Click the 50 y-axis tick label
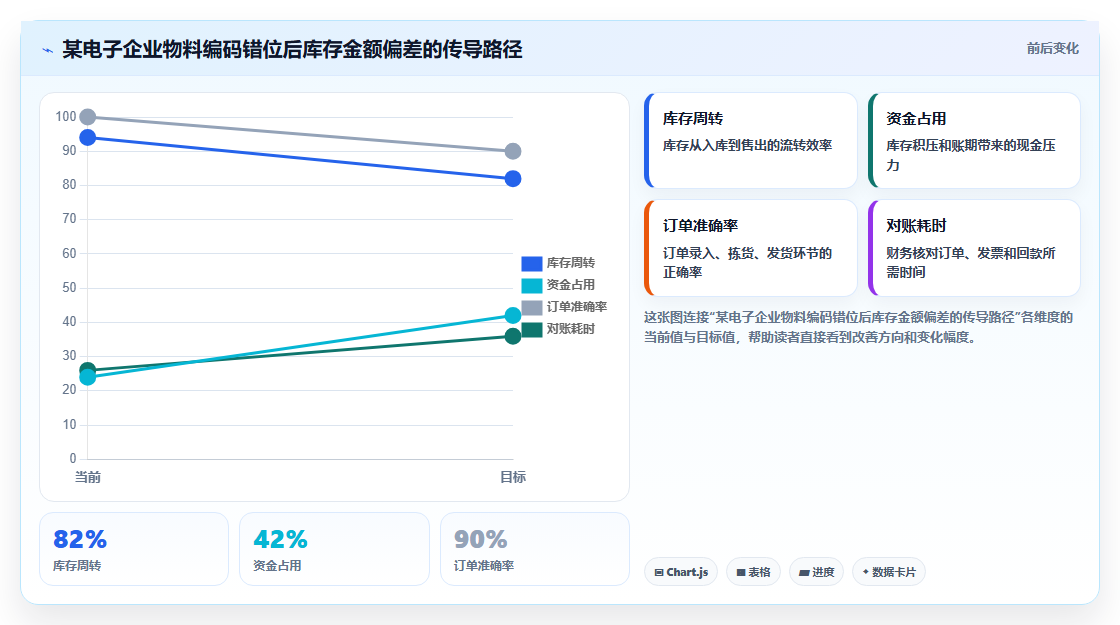Screen dimensions: 1120x625 (69, 287)
